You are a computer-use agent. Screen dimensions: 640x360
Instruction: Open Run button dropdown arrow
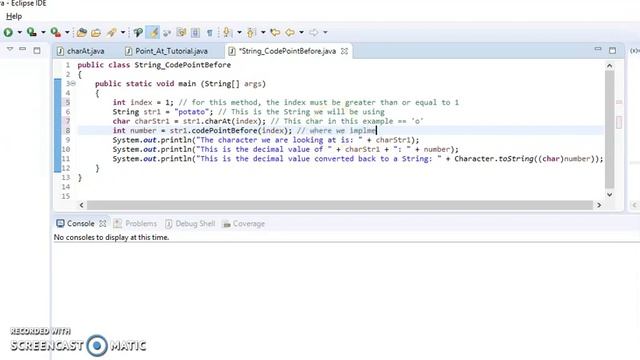(19, 32)
